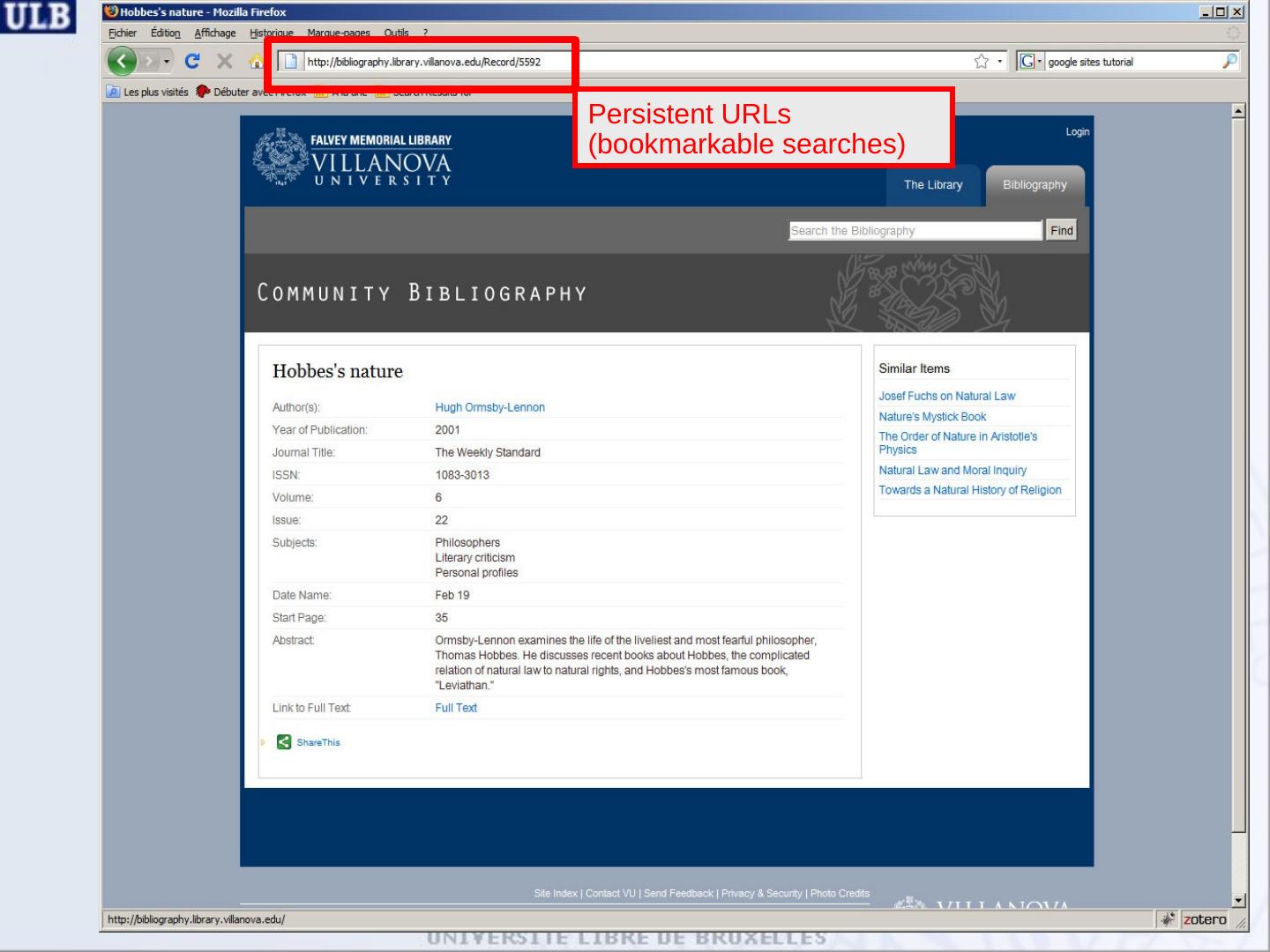The image size is (1270, 952).
Task: Open the Full Text link
Action: [x=456, y=708]
